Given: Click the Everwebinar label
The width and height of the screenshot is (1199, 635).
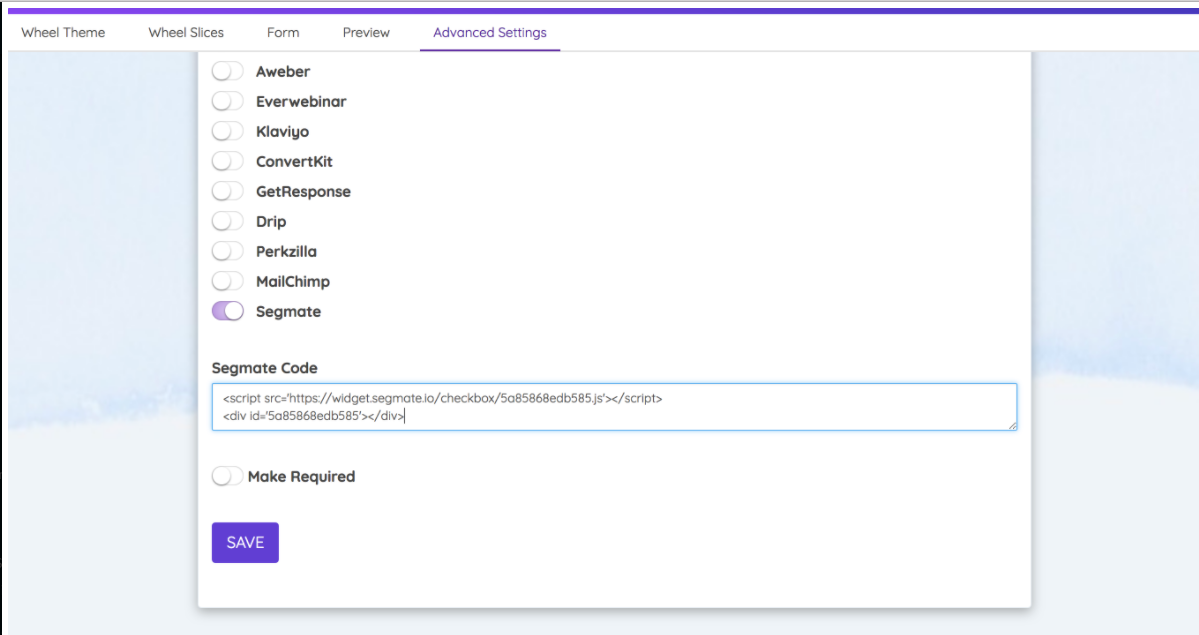Looking at the screenshot, I should pos(301,101).
